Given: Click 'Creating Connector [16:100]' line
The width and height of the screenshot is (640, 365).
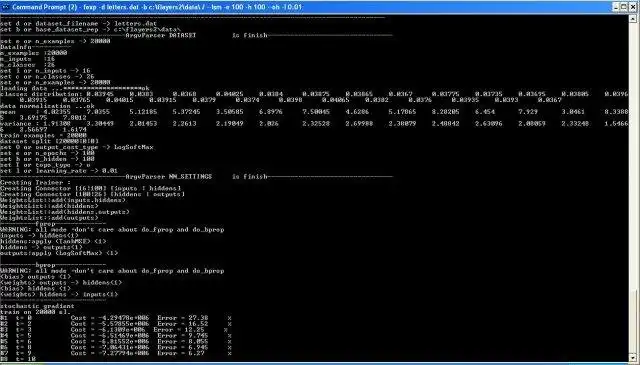Looking at the screenshot, I should tap(91, 188).
